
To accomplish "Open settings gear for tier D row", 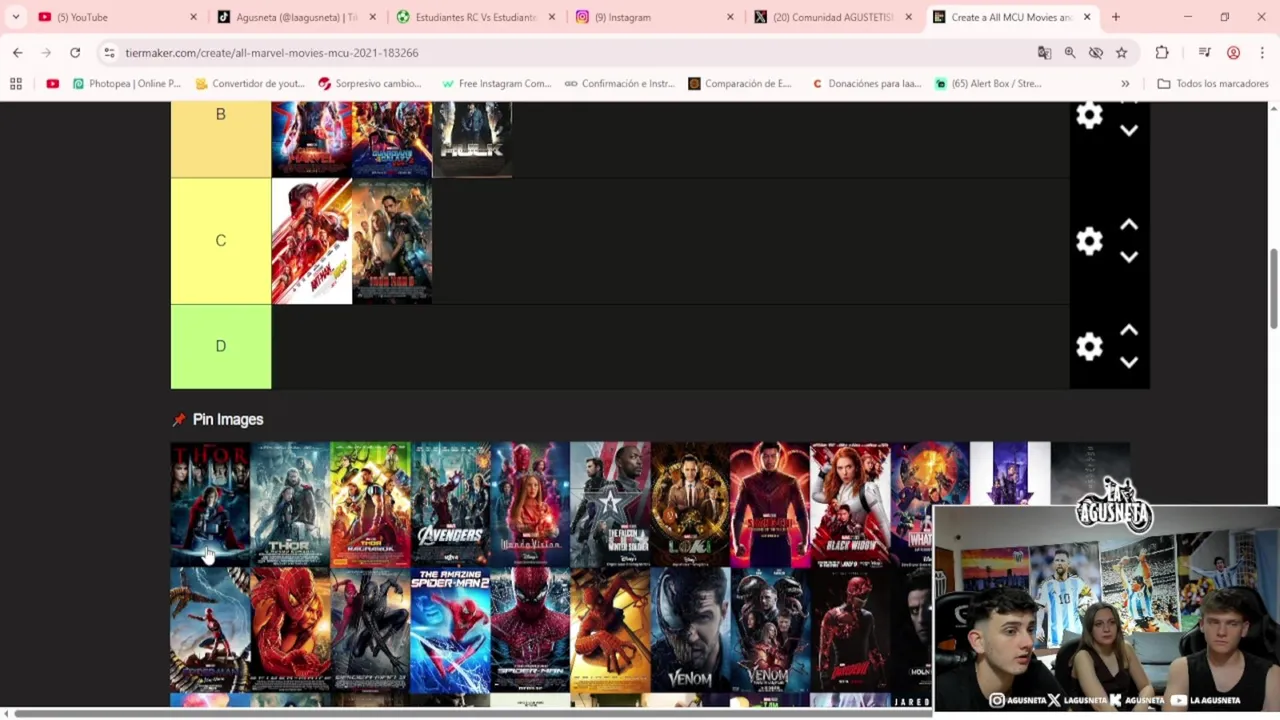I will tap(1089, 346).
